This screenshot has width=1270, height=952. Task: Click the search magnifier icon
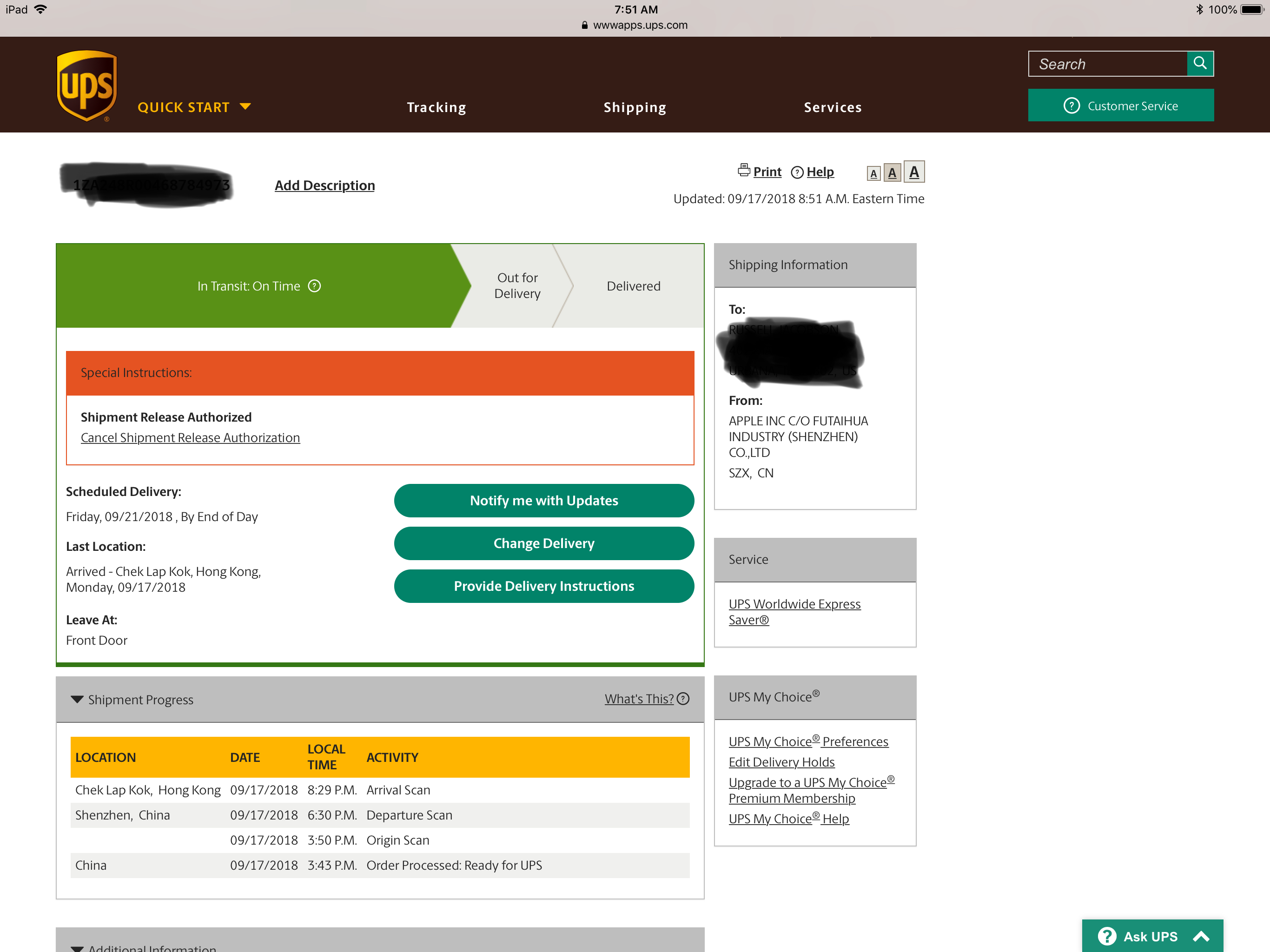point(1200,63)
